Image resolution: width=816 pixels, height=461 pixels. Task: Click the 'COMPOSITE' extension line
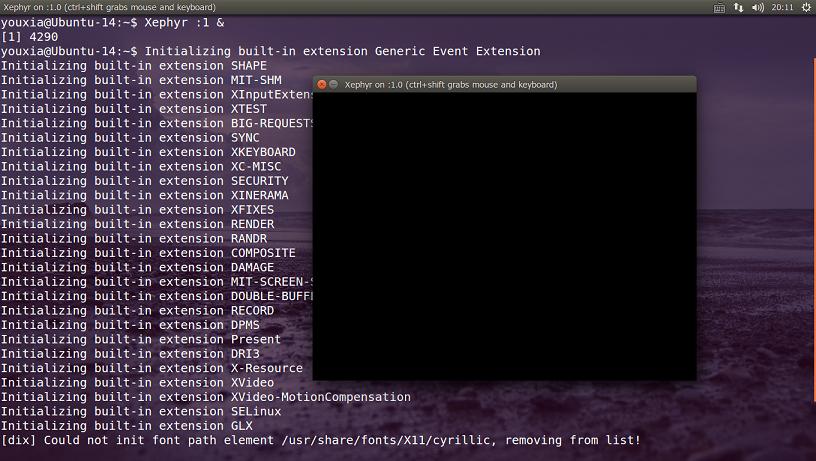(x=148, y=253)
